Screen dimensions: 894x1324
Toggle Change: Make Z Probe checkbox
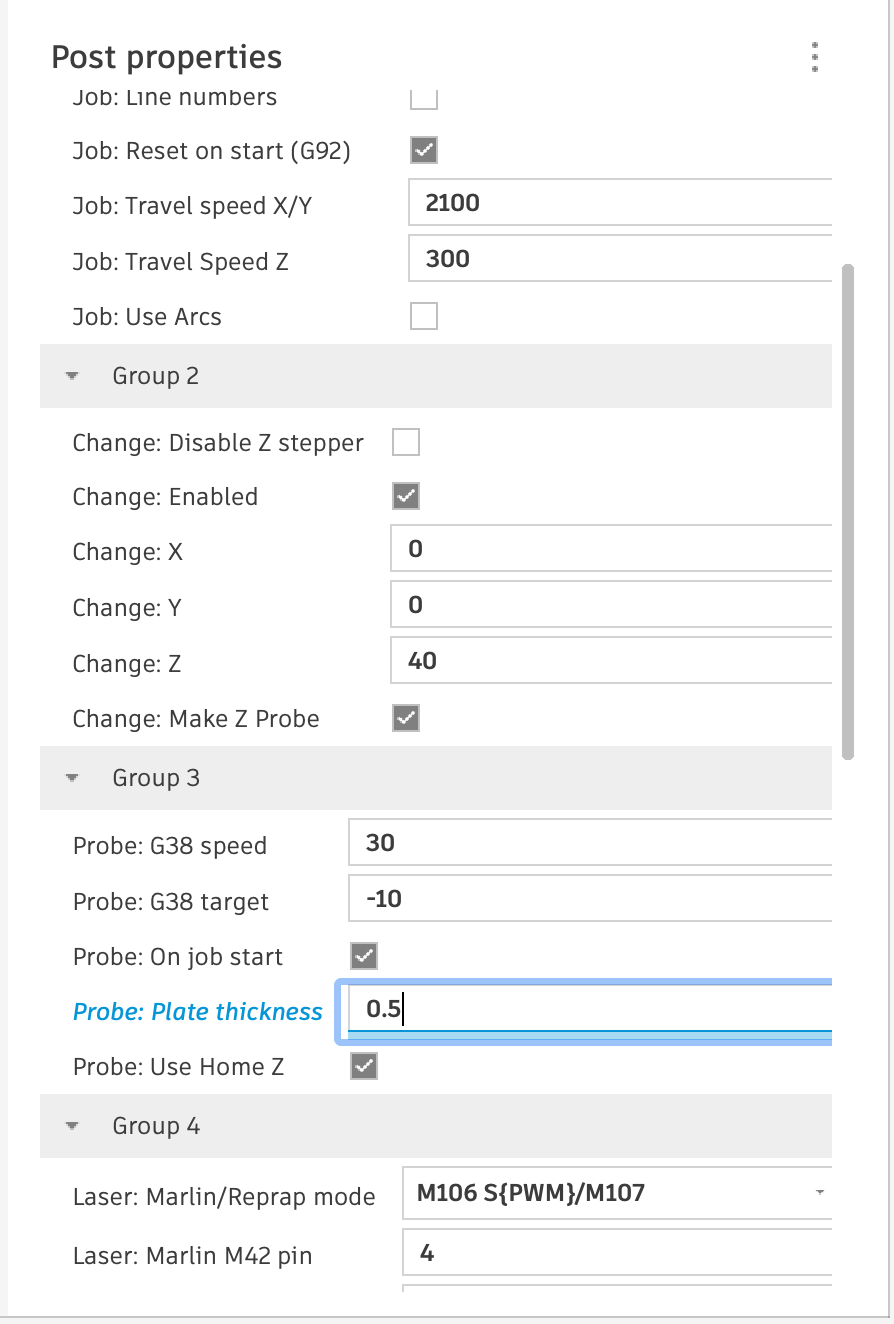pyautogui.click(x=405, y=718)
